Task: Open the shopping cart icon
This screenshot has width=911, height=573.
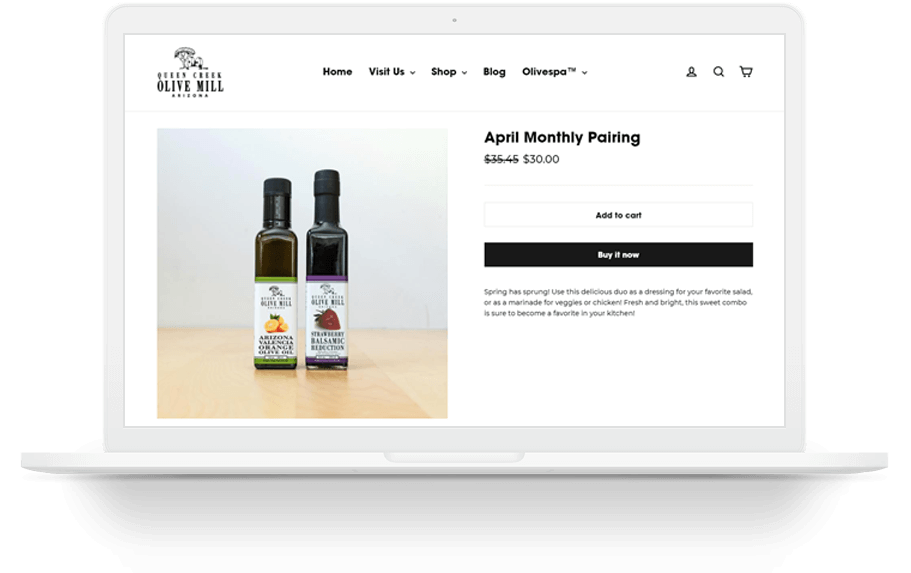Action: point(746,71)
